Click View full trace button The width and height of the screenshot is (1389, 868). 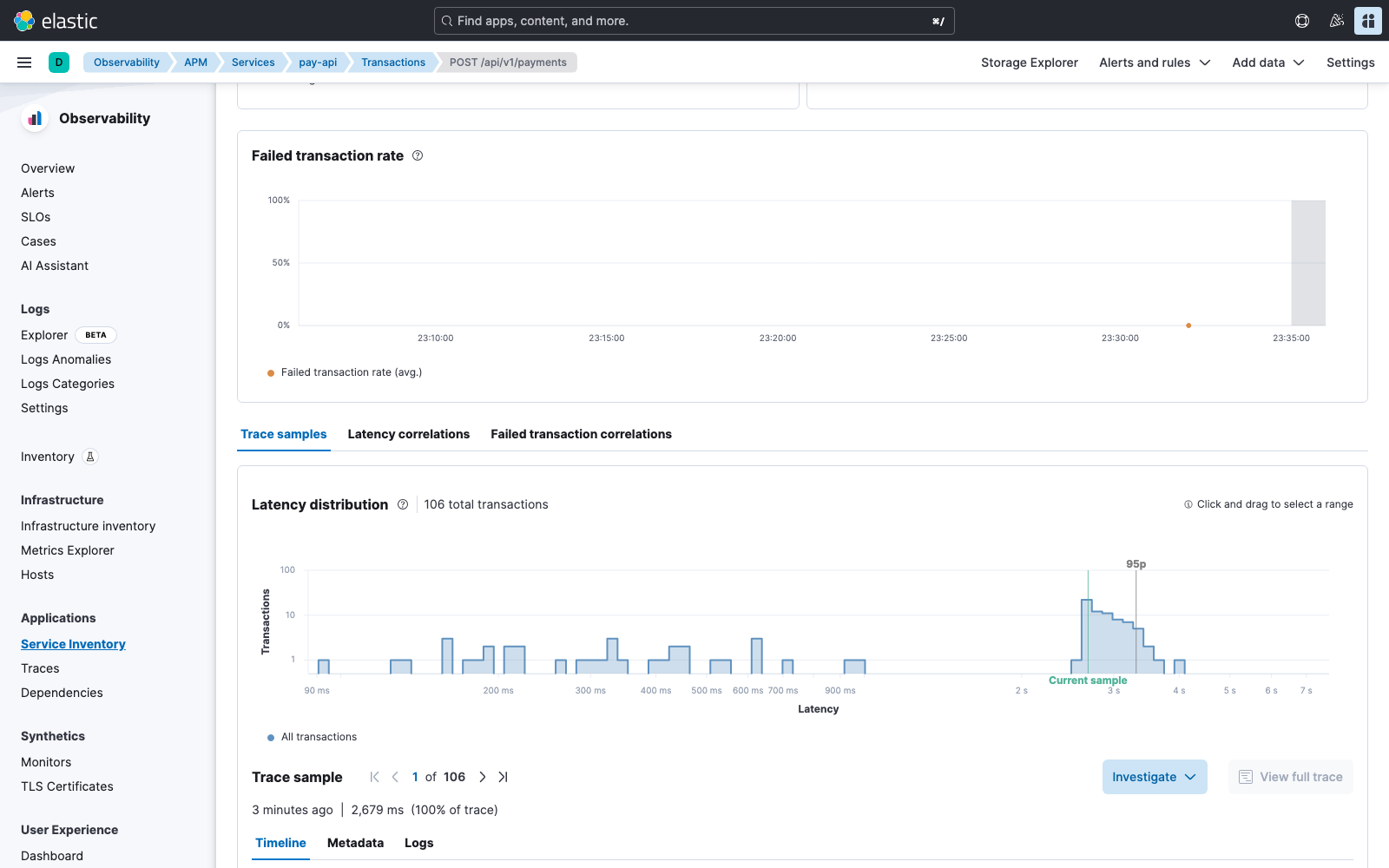pos(1290,777)
